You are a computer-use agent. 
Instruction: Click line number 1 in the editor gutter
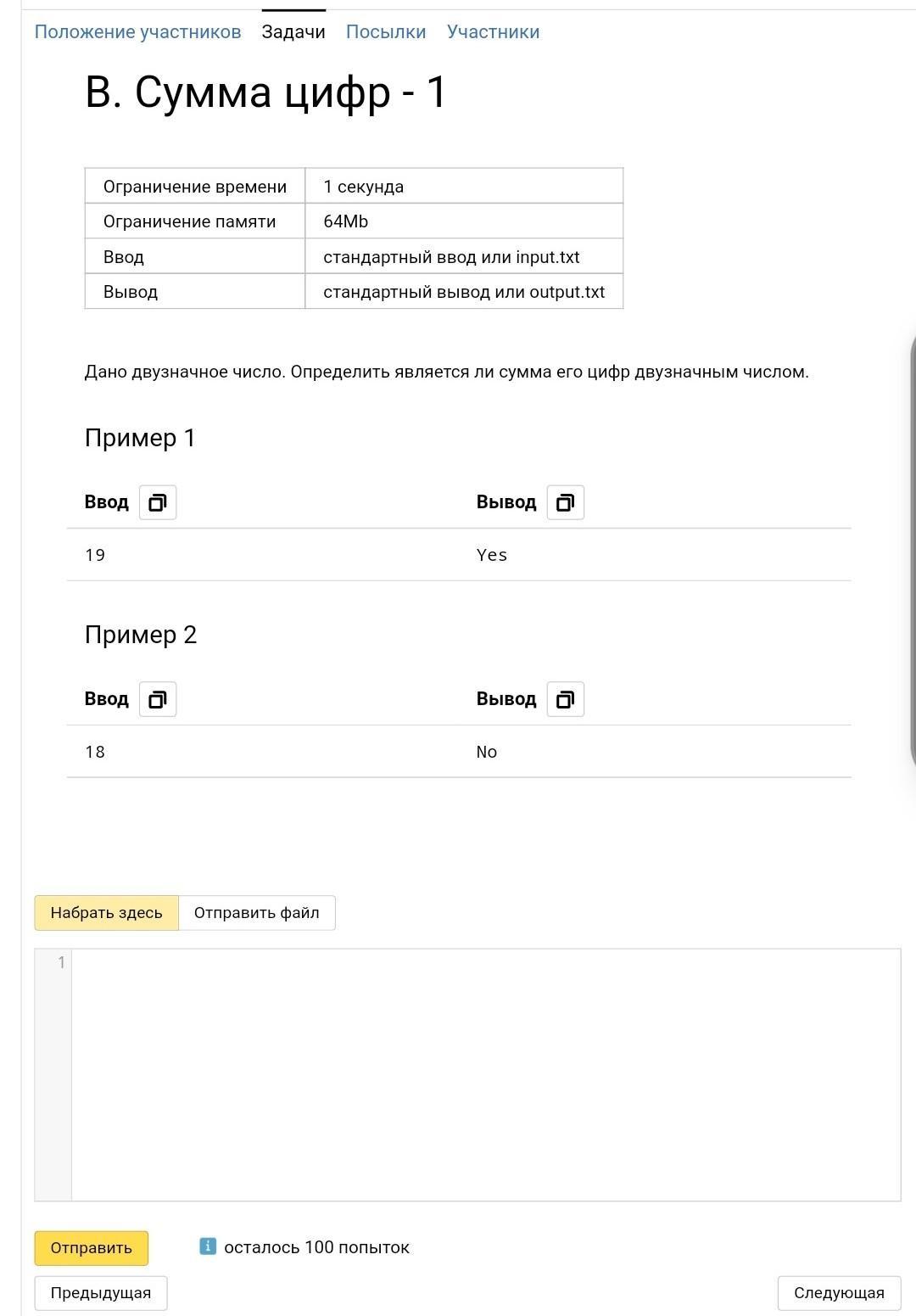coord(61,962)
